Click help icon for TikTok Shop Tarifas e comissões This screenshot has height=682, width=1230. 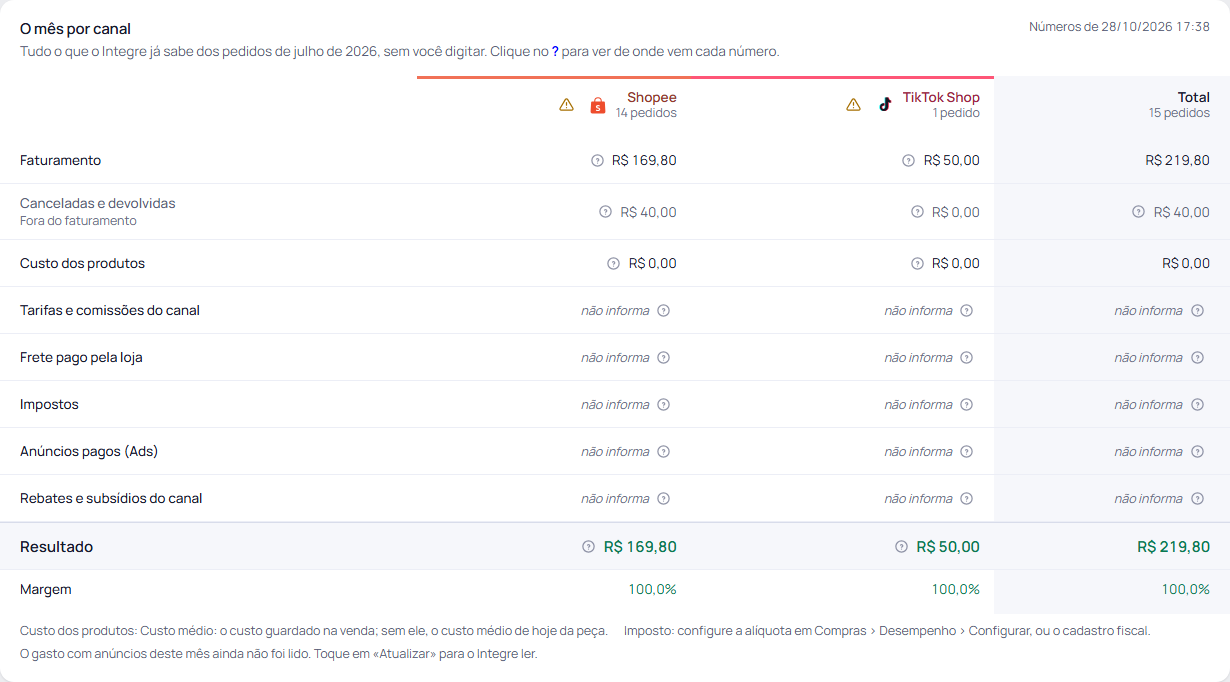tap(966, 311)
